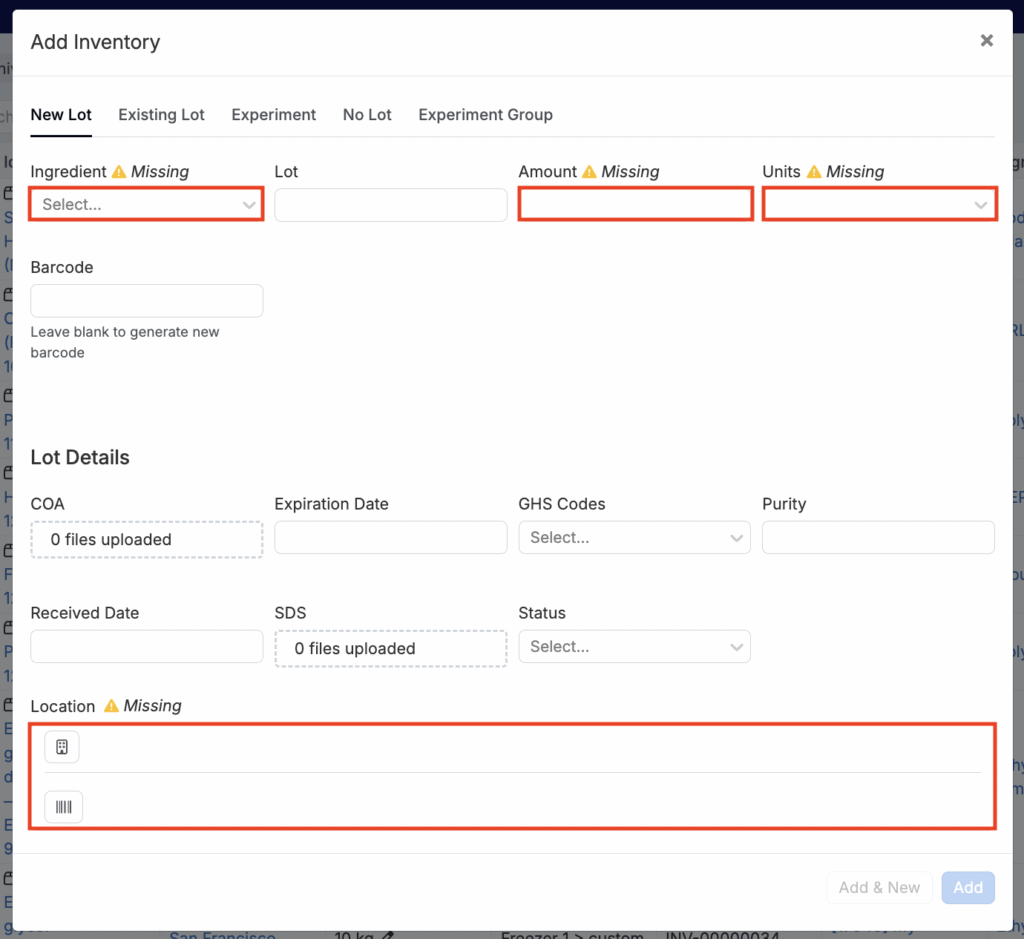This screenshot has width=1024, height=939.
Task: Click the Expiration Date field
Action: [x=390, y=538]
